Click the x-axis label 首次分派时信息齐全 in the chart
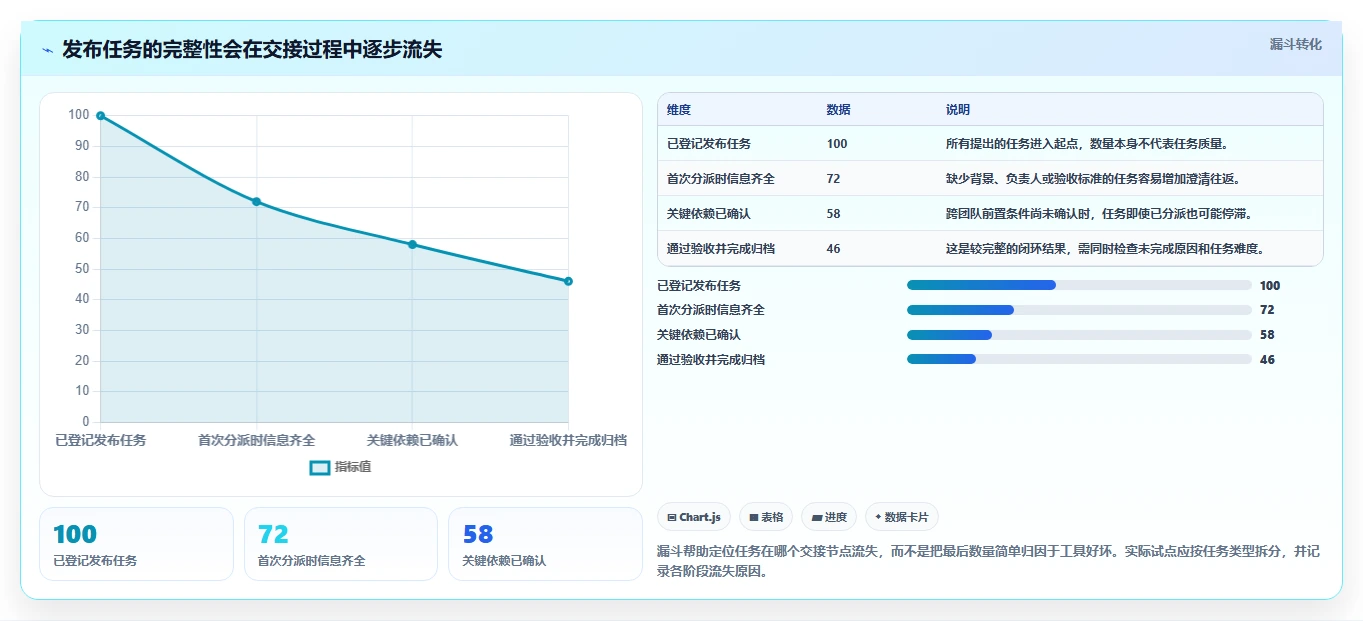Image resolution: width=1363 pixels, height=621 pixels. tap(256, 440)
